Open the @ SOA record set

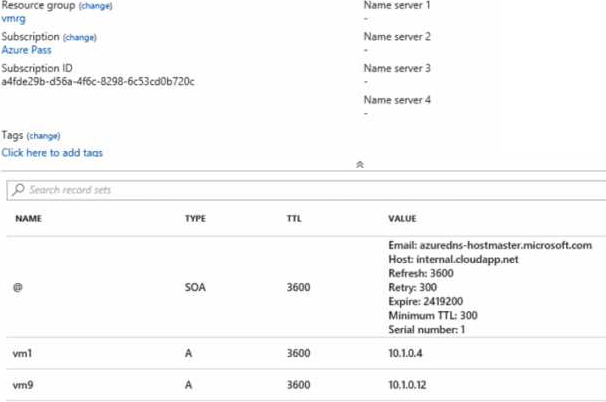[18, 287]
